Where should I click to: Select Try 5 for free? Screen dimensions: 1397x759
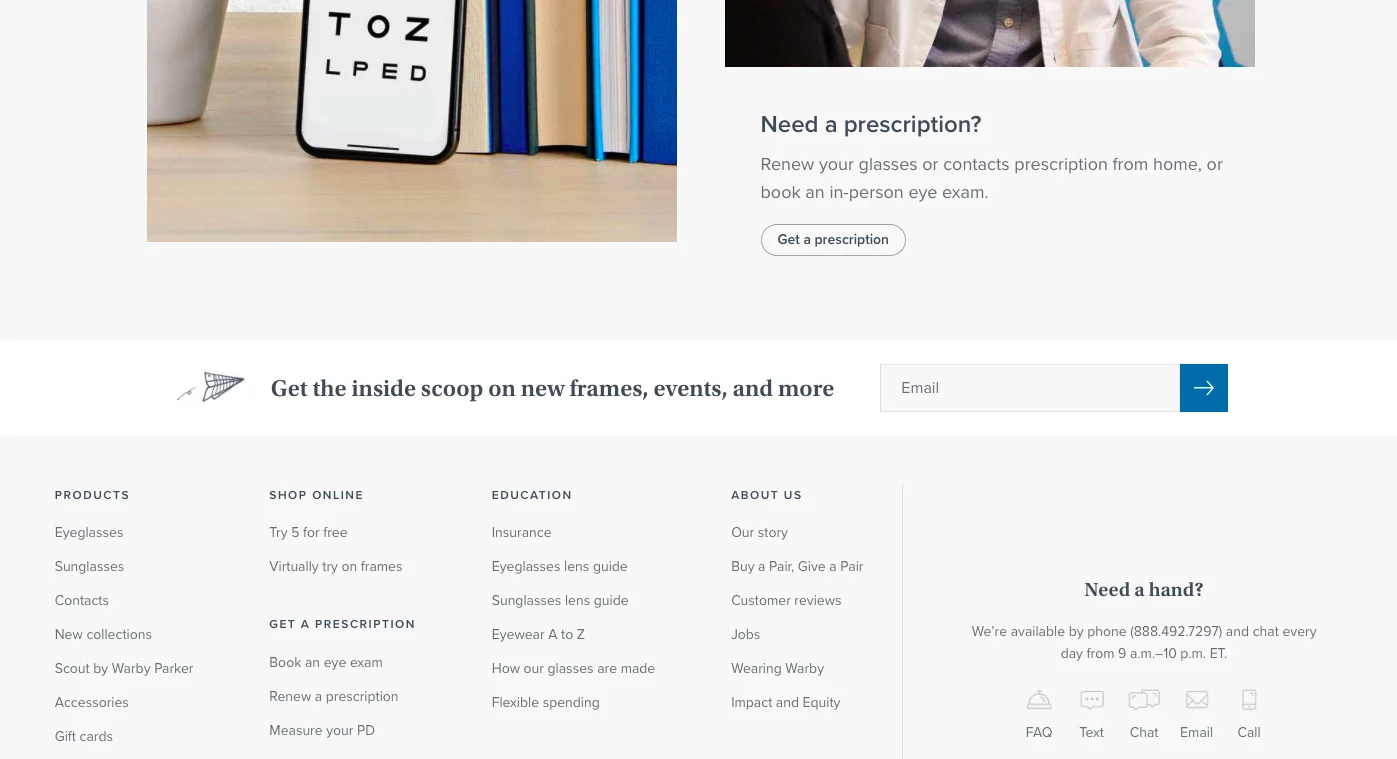(x=308, y=532)
